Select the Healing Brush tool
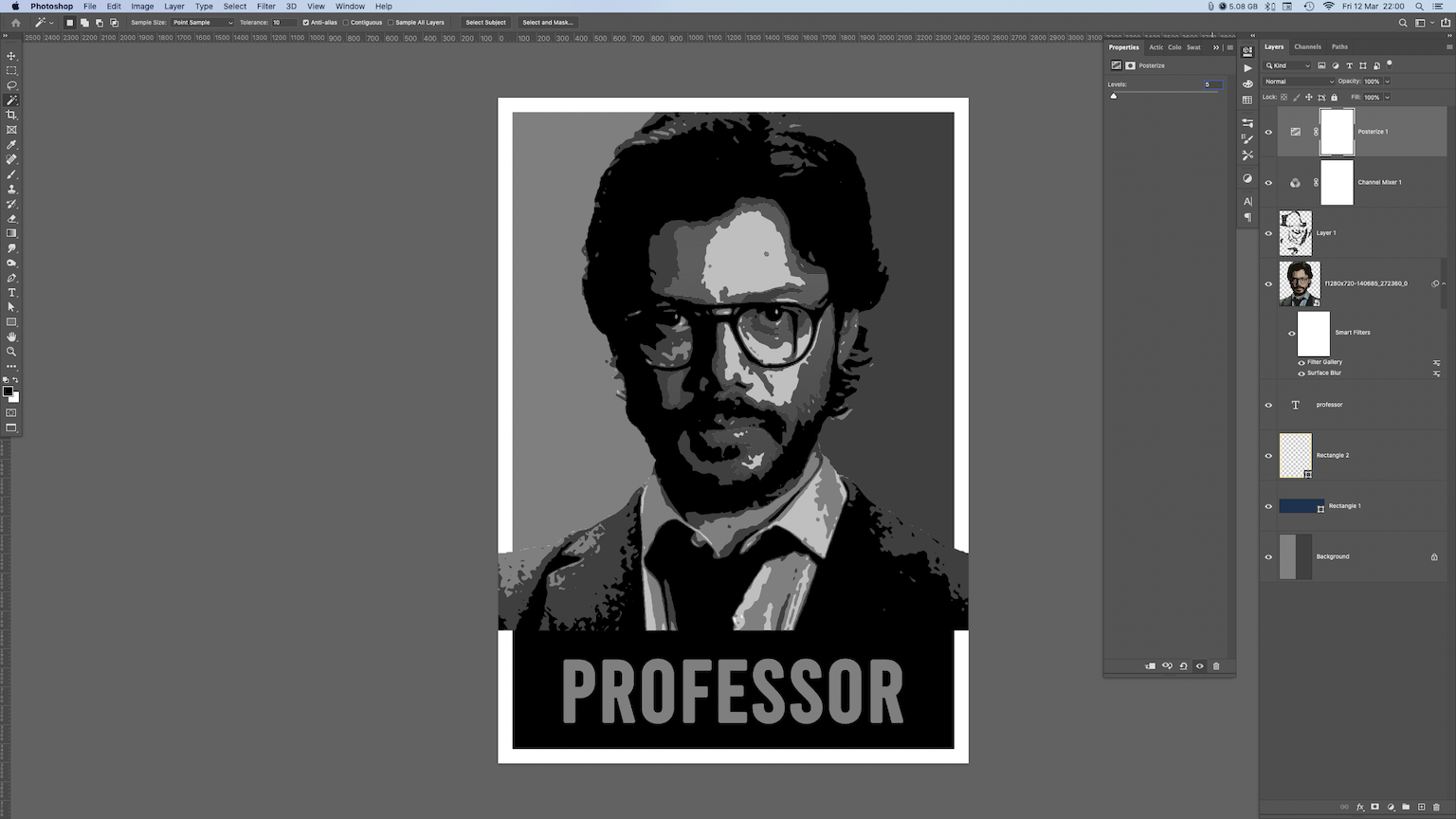The image size is (1456, 819). click(x=11, y=159)
